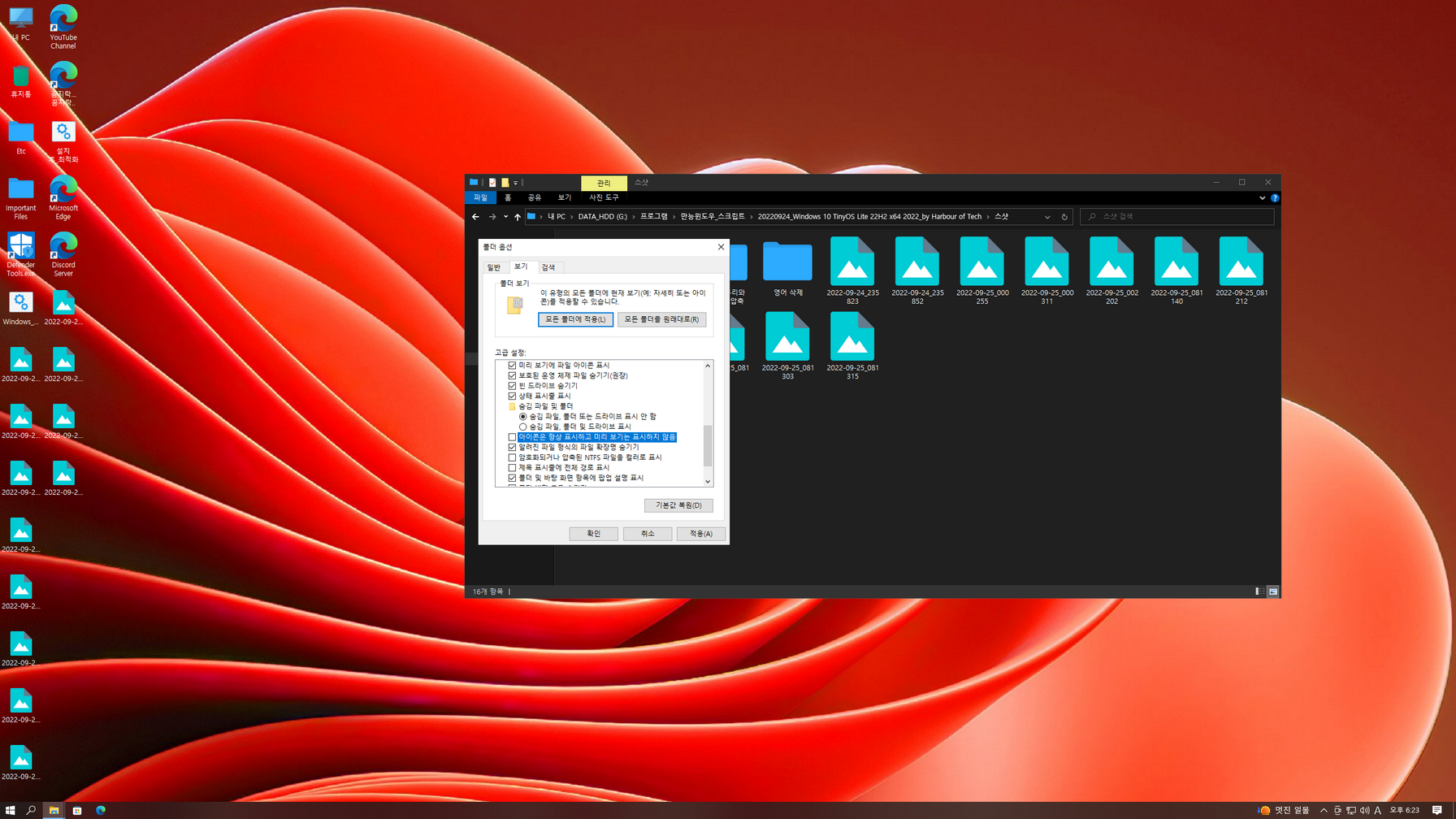Uncheck 상태 표시줄 표시

[x=512, y=396]
